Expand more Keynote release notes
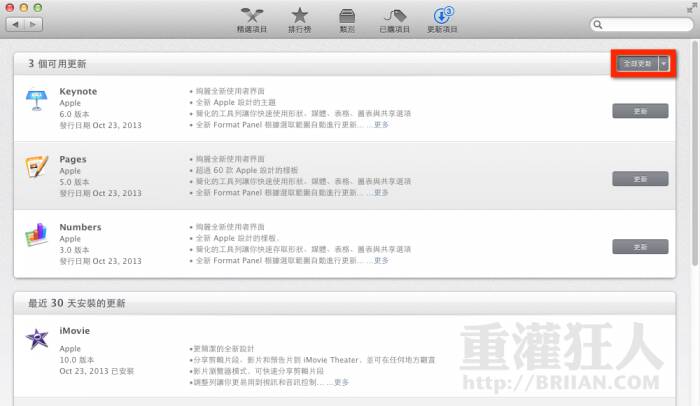The height and width of the screenshot is (406, 700). (381, 125)
